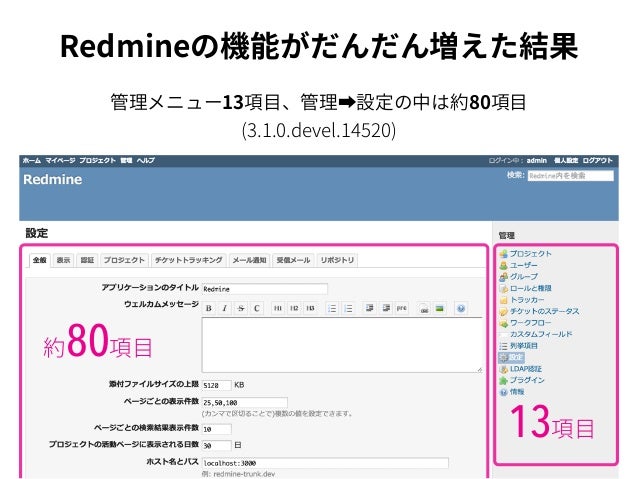
Task: Switch to 認証 settings tab
Action: click(x=87, y=260)
